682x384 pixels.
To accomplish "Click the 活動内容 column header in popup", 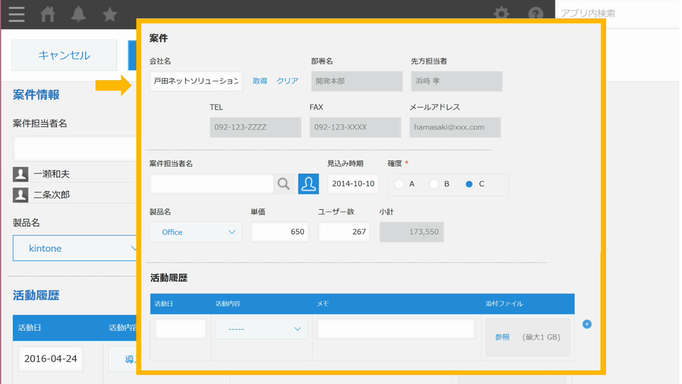I will [227, 304].
